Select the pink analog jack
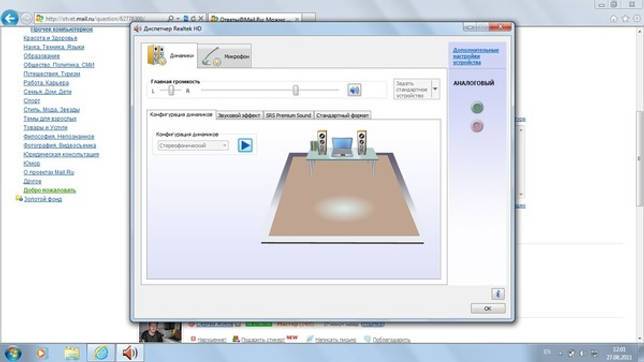The width and height of the screenshot is (644, 362). tap(477, 126)
